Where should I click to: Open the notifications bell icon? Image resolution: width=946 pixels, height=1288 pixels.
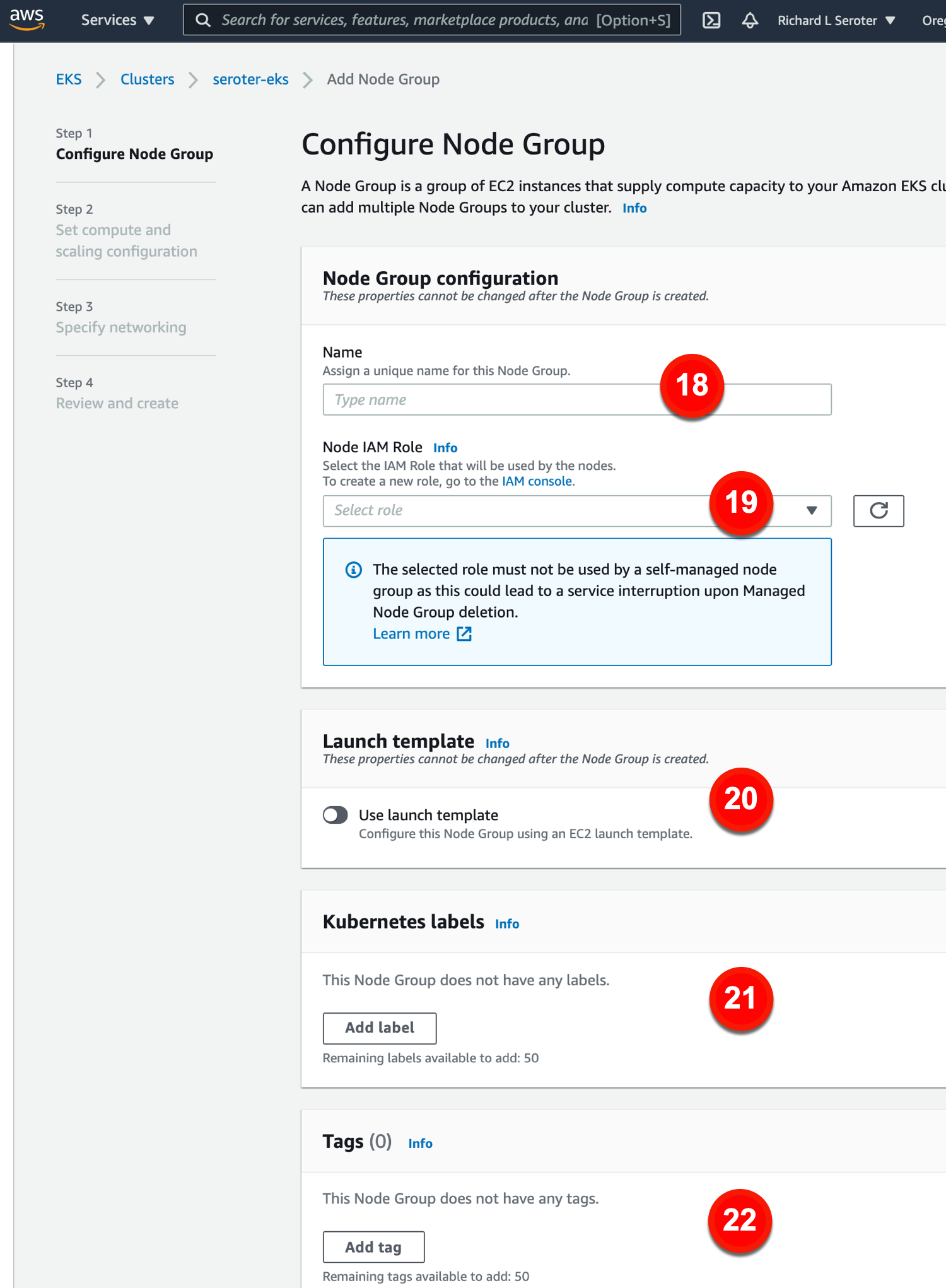click(x=750, y=20)
